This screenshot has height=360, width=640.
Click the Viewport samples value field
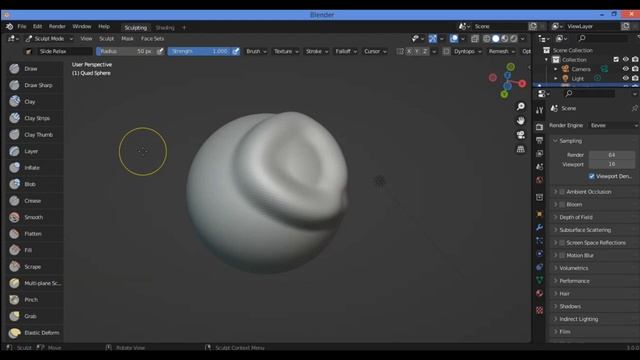coord(612,164)
